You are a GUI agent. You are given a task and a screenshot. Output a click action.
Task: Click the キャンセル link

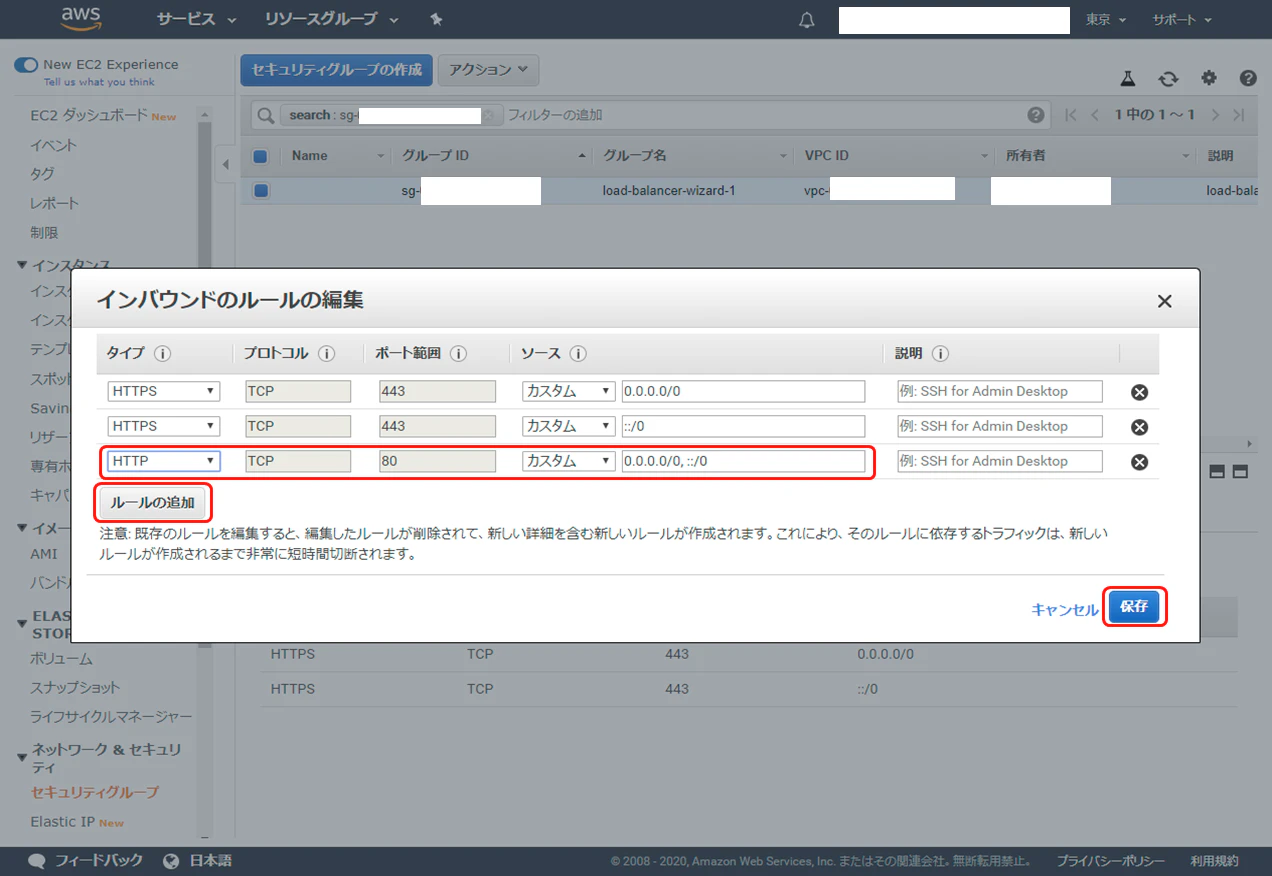click(1064, 610)
